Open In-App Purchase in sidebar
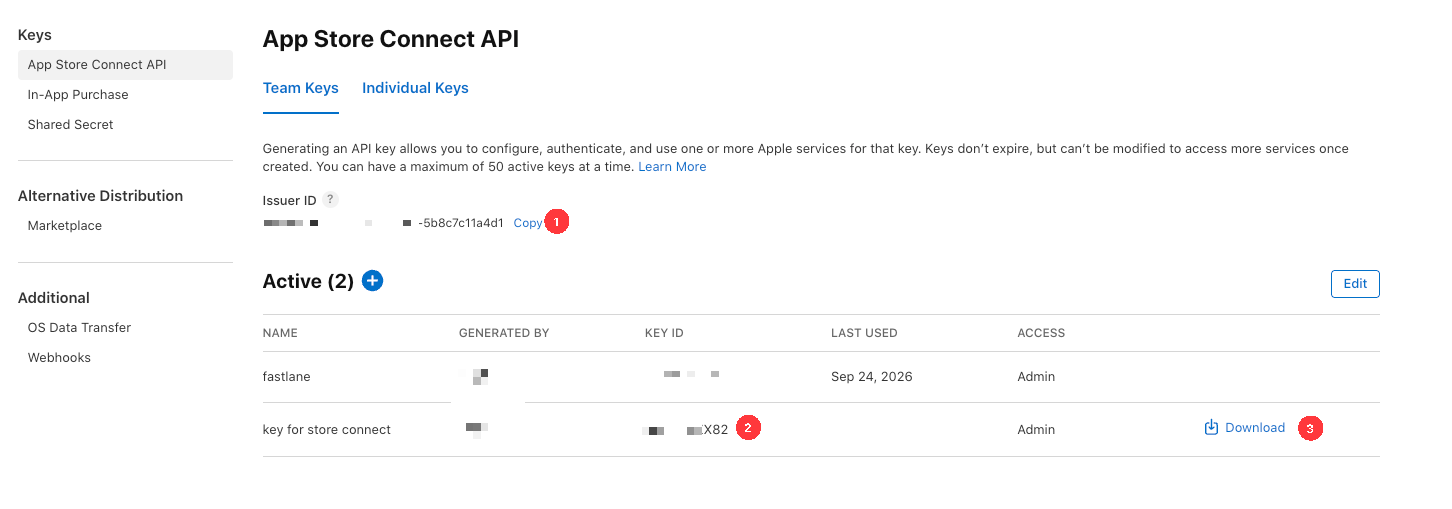The image size is (1452, 509). coord(78,95)
